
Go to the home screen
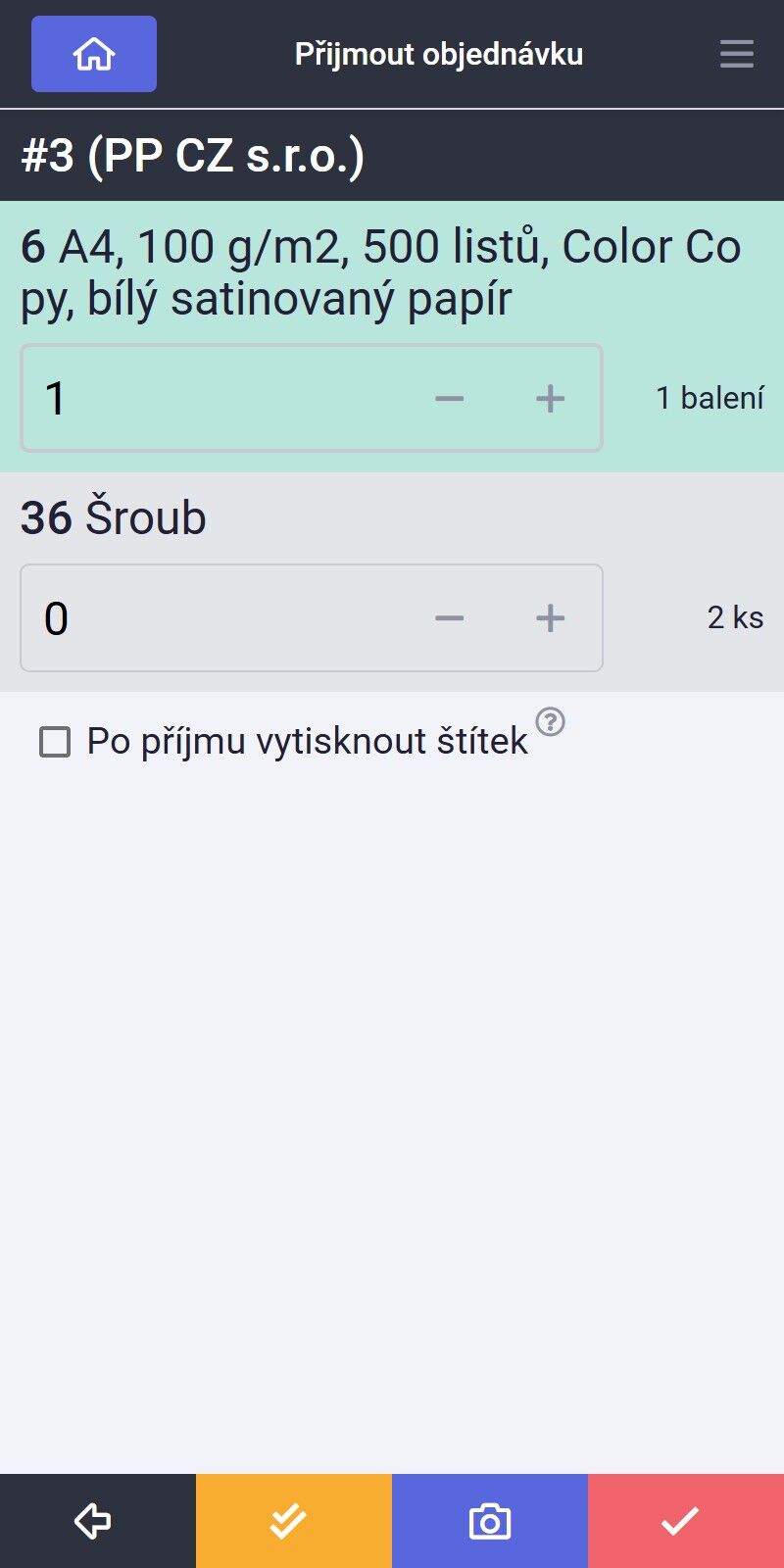(x=94, y=54)
